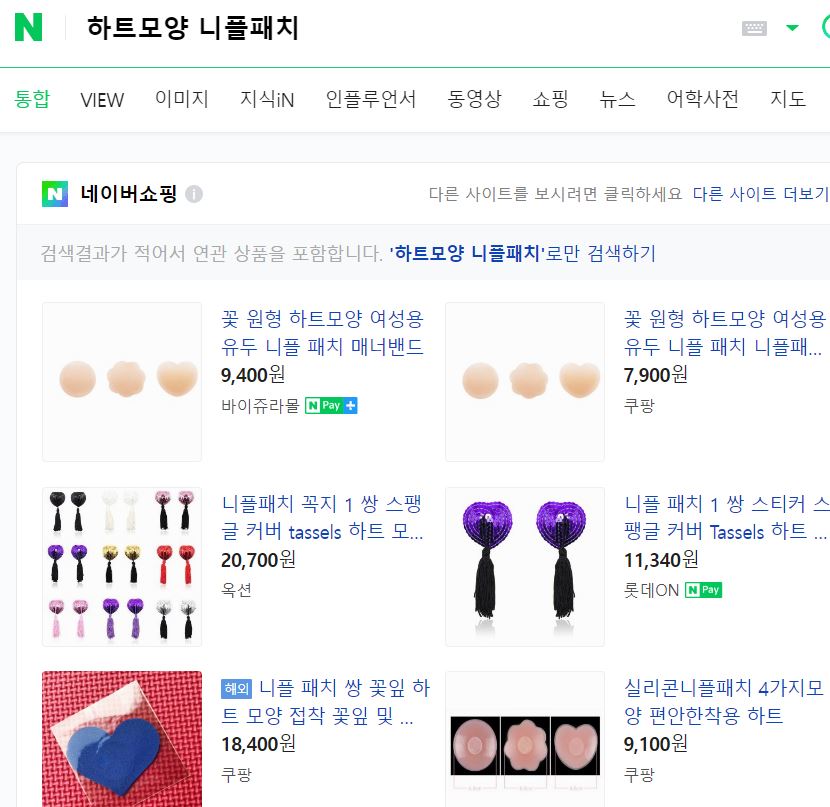Click the 다른 사이트 더보기 link
The width and height of the screenshot is (830, 807).
(761, 194)
